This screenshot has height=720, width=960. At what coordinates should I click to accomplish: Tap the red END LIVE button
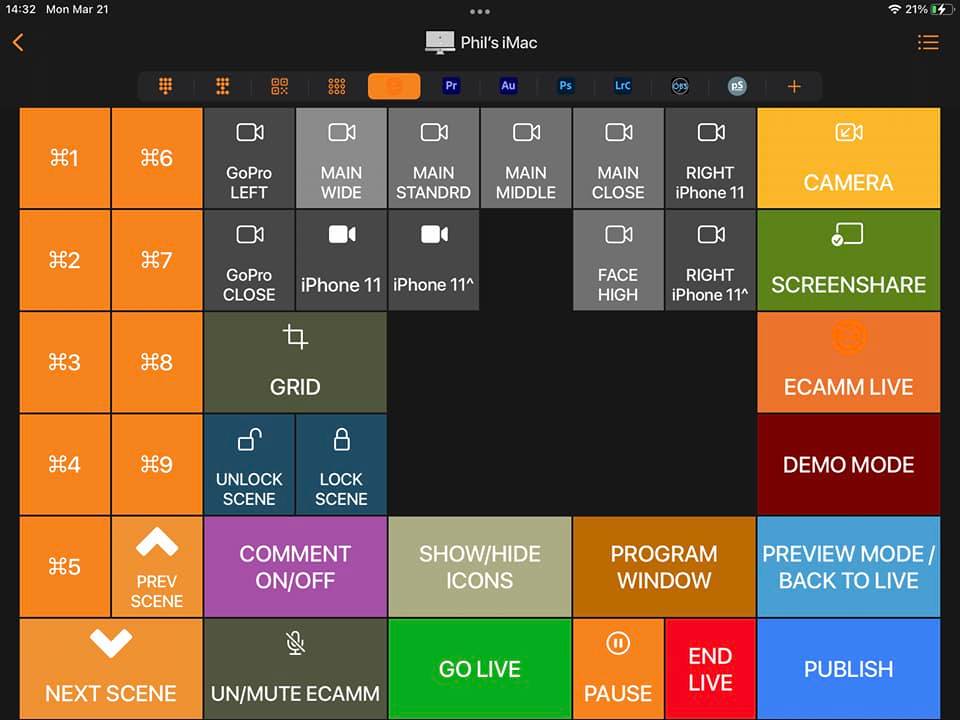pyautogui.click(x=710, y=669)
